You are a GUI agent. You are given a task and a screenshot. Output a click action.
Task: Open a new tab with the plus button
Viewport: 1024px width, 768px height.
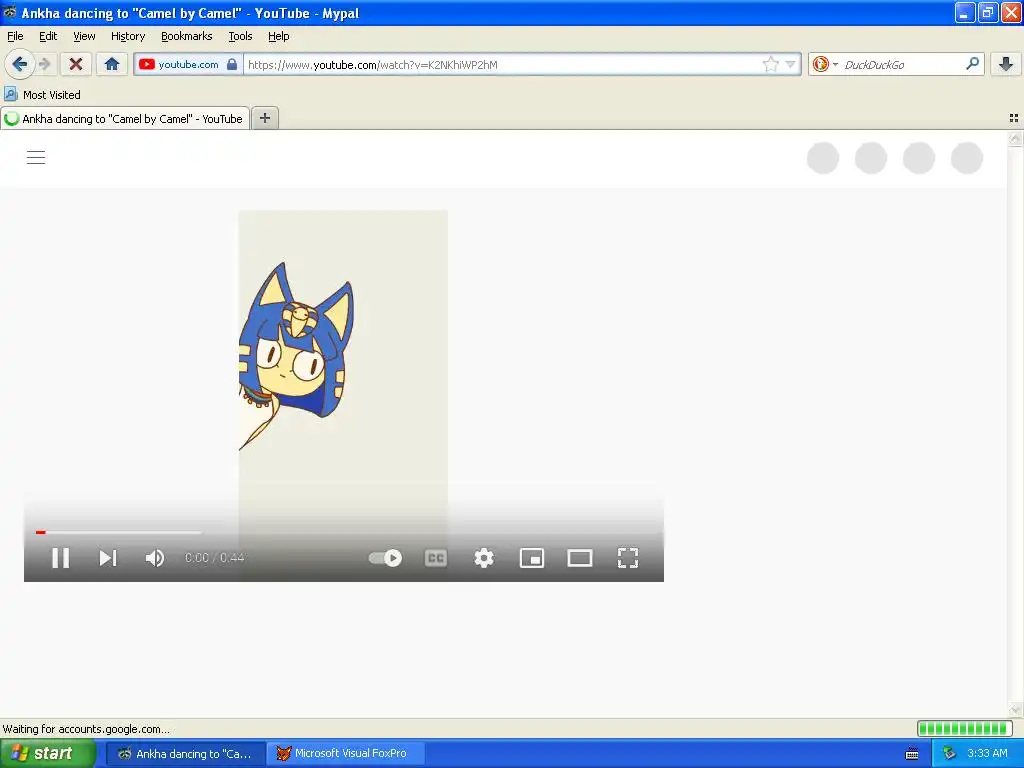click(x=264, y=118)
